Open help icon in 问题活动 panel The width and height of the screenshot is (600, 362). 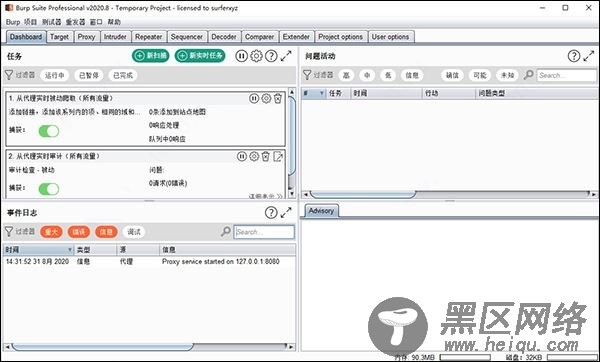(x=574, y=56)
